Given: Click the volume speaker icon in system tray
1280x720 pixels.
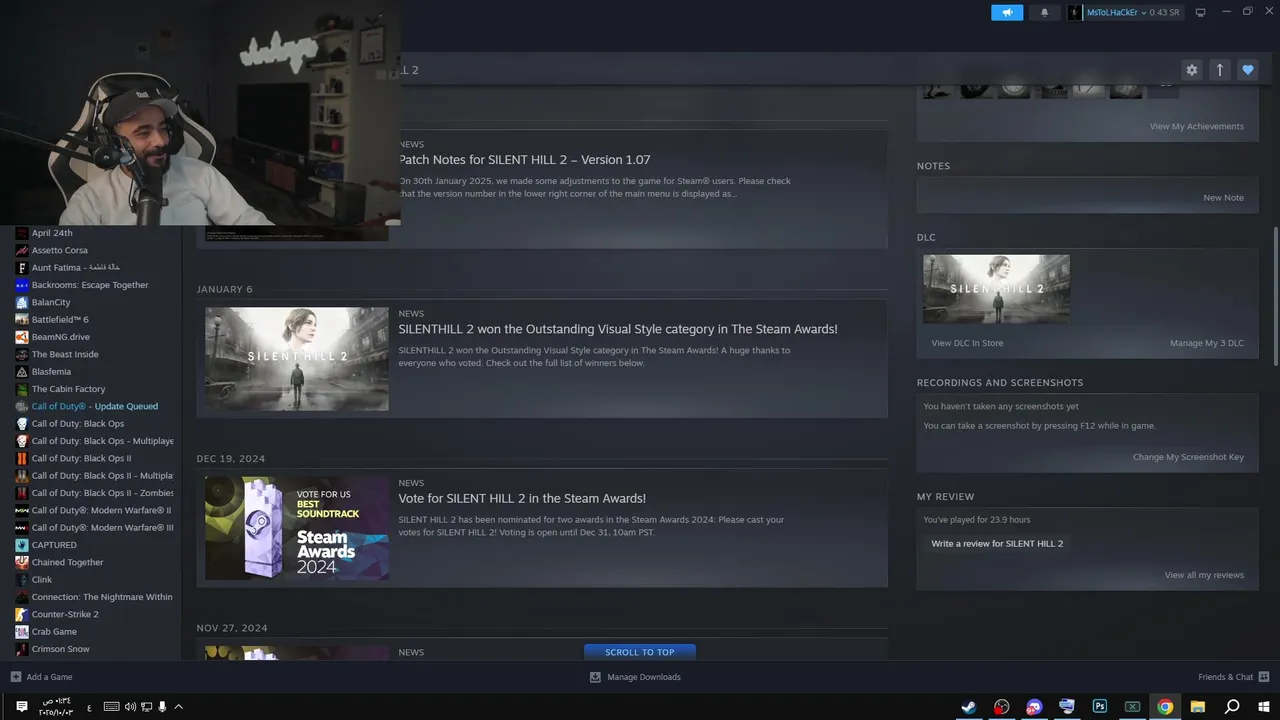Looking at the screenshot, I should pos(129,707).
